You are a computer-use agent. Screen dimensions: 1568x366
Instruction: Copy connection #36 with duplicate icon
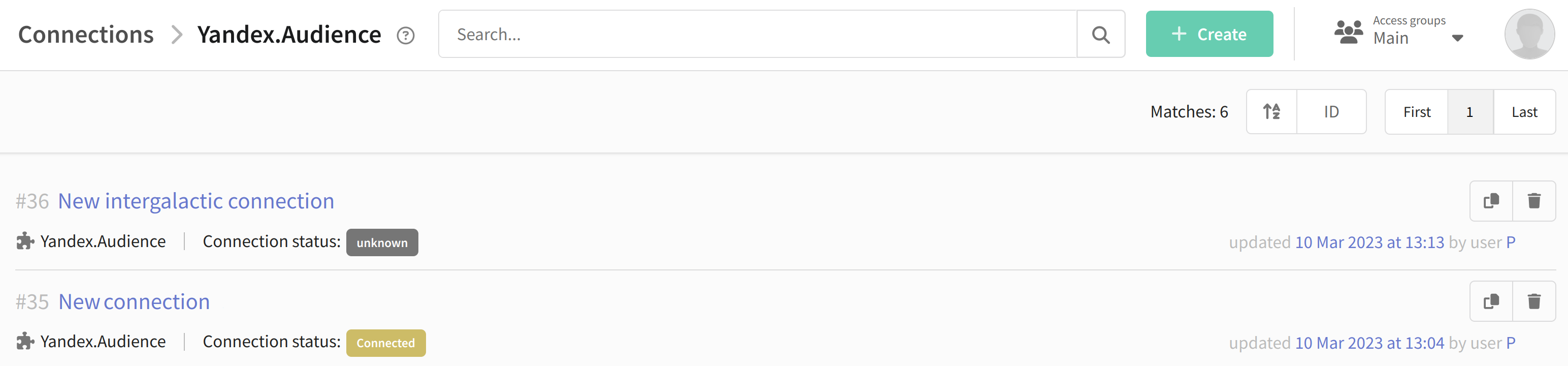(x=1491, y=200)
